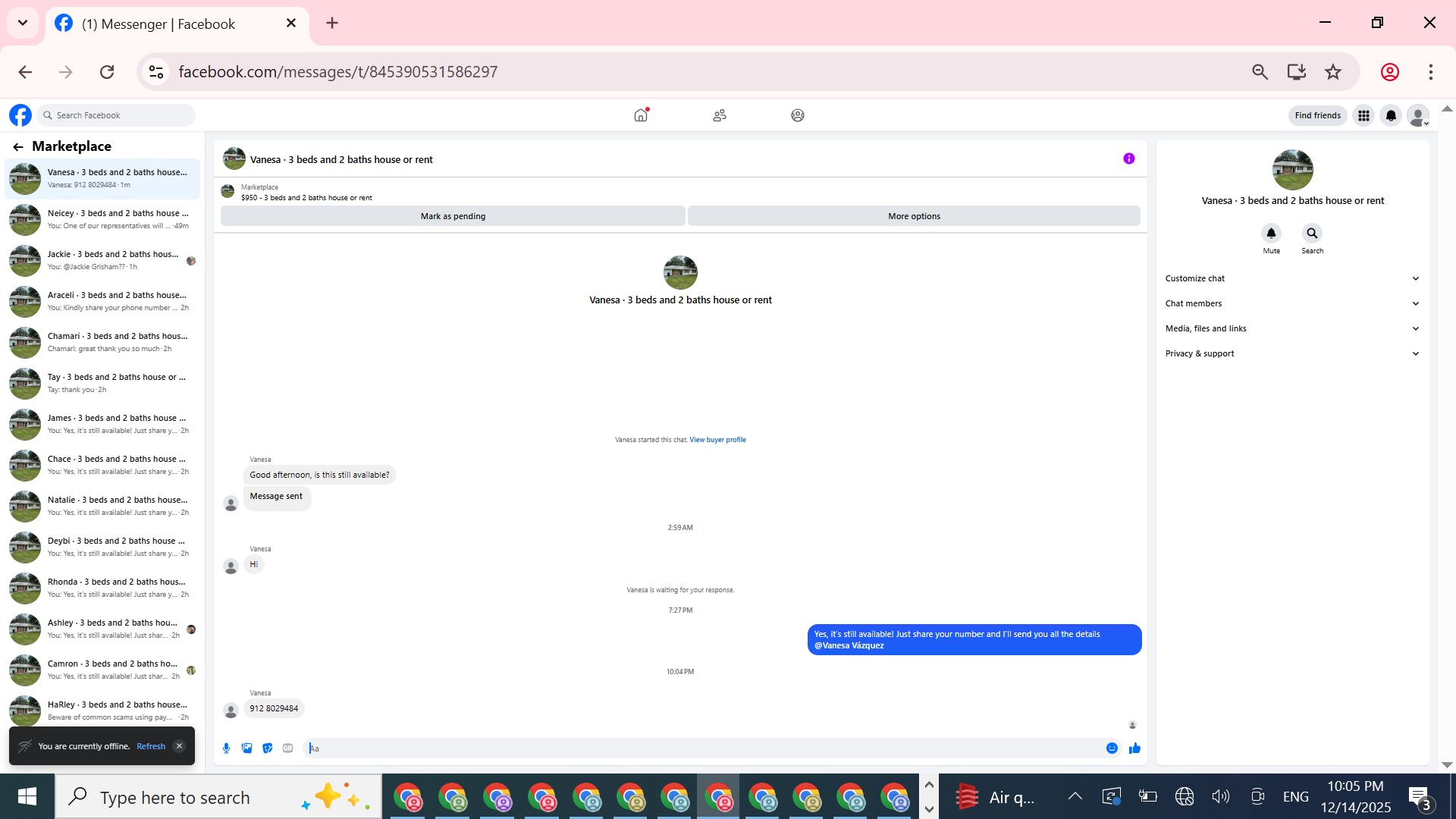Click the voice clip microphone icon
Image resolution: width=1456 pixels, height=819 pixels.
tap(226, 748)
